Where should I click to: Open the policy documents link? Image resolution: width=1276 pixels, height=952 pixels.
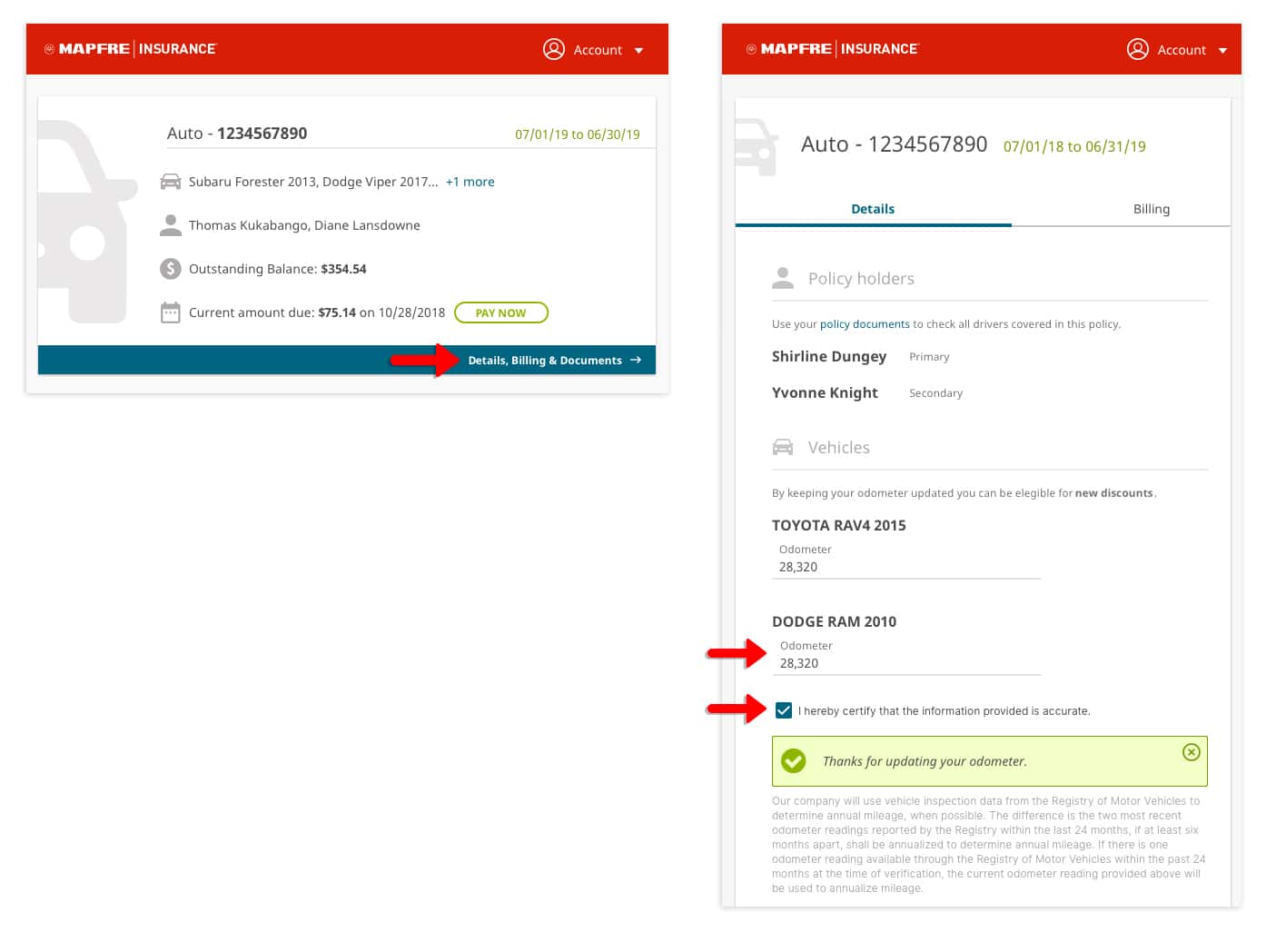tap(865, 324)
